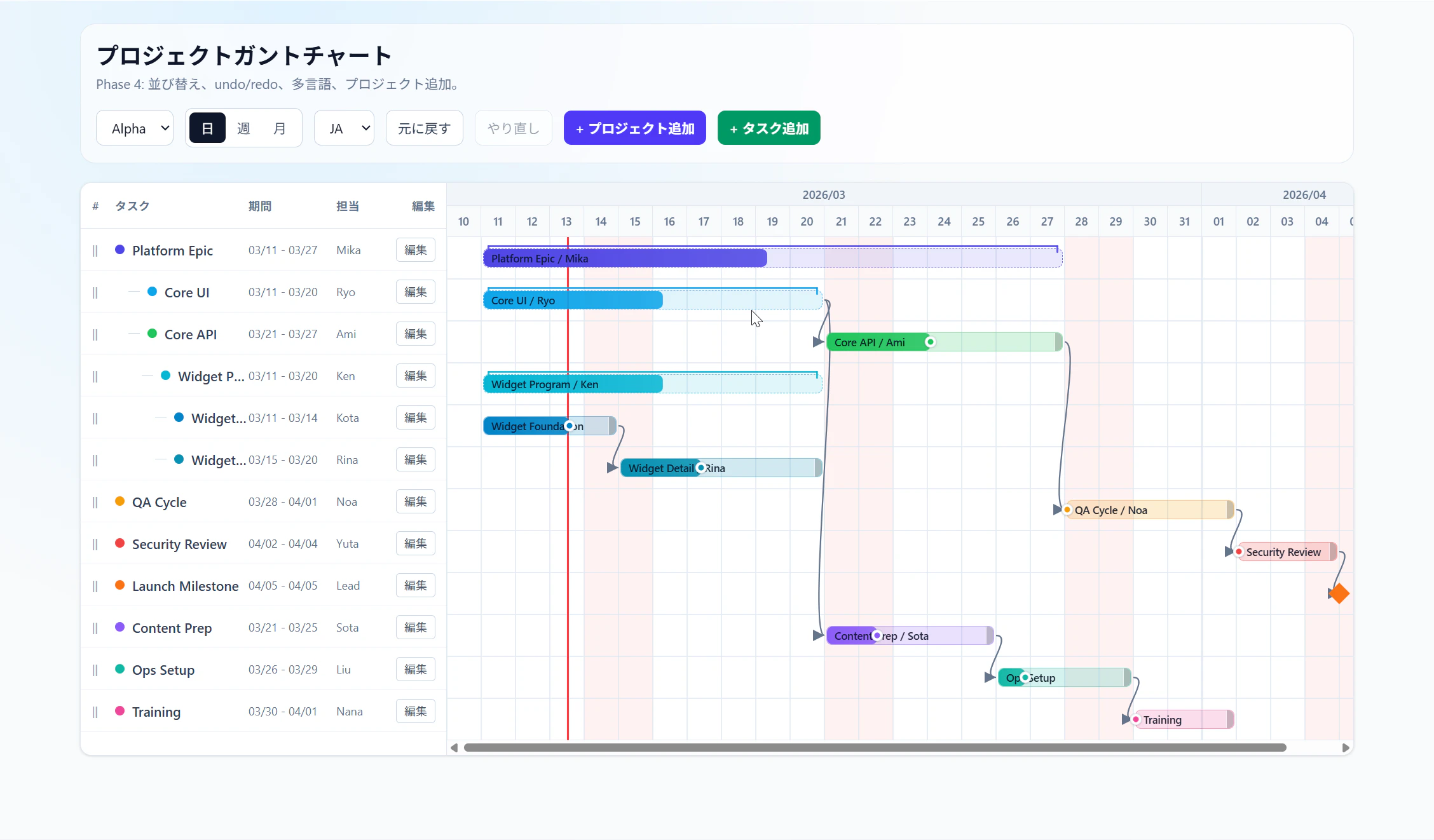The image size is (1434, 840).
Task: Click the 期間 column header
Action: [x=259, y=206]
